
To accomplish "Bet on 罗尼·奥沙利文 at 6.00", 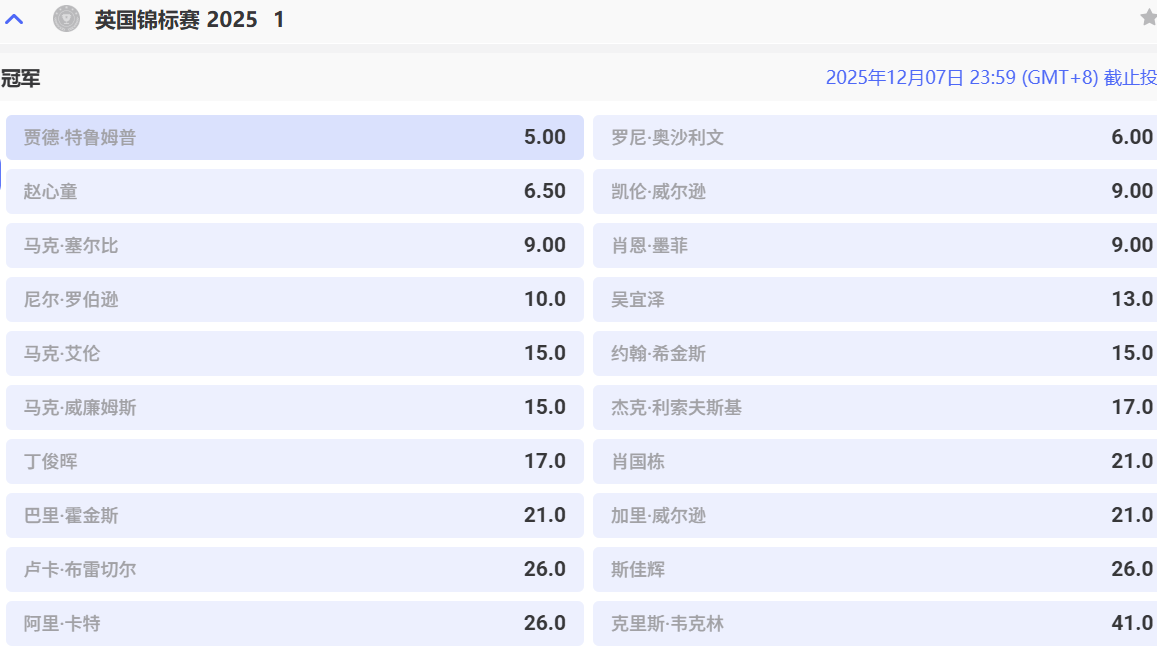I will point(875,137).
